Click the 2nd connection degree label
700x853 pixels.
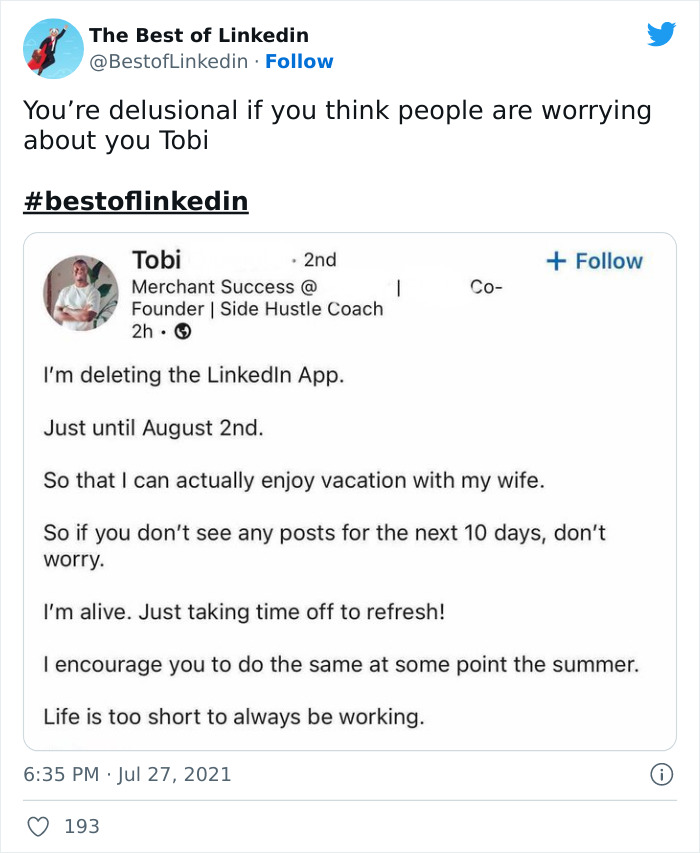(x=319, y=260)
